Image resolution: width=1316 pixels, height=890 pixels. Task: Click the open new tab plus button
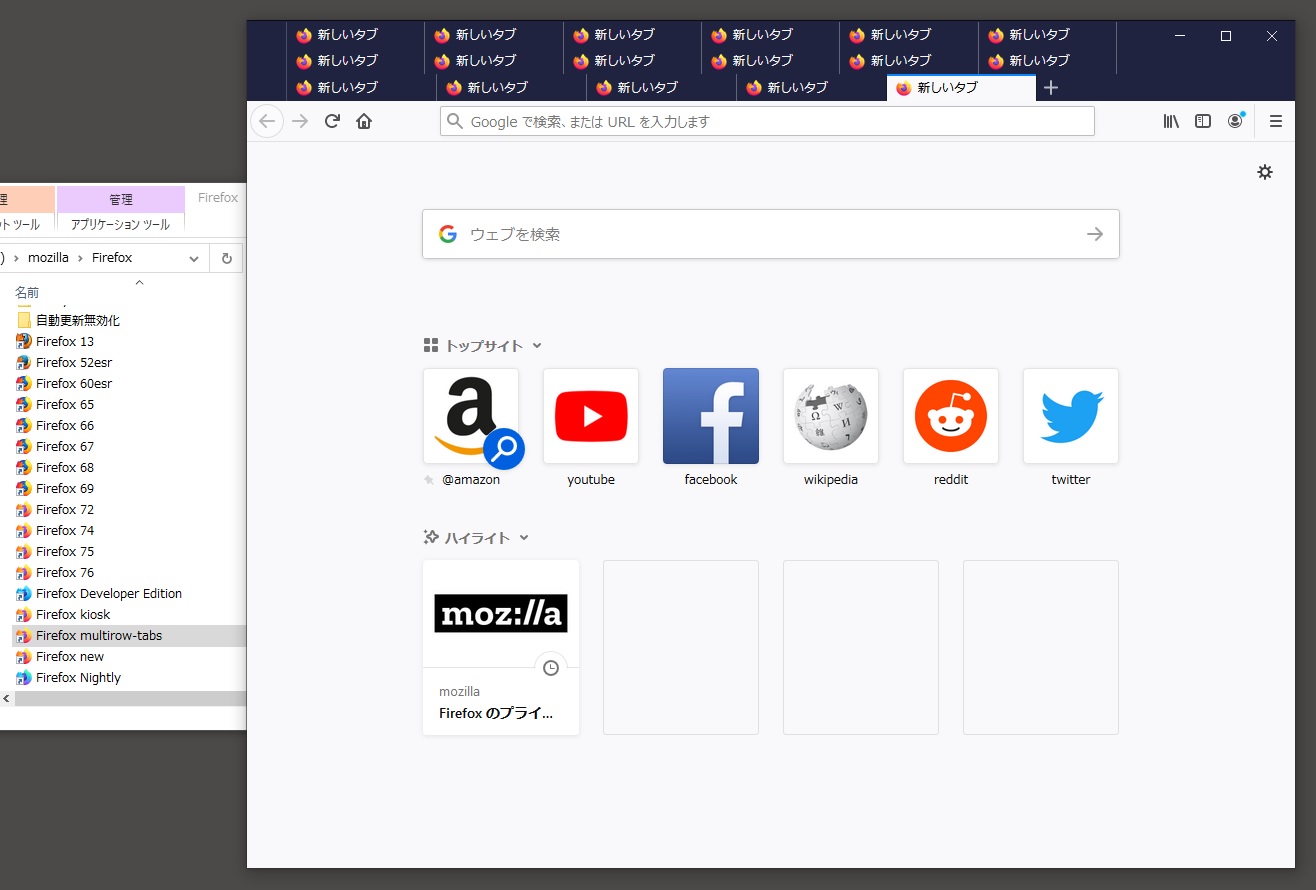pos(1050,88)
